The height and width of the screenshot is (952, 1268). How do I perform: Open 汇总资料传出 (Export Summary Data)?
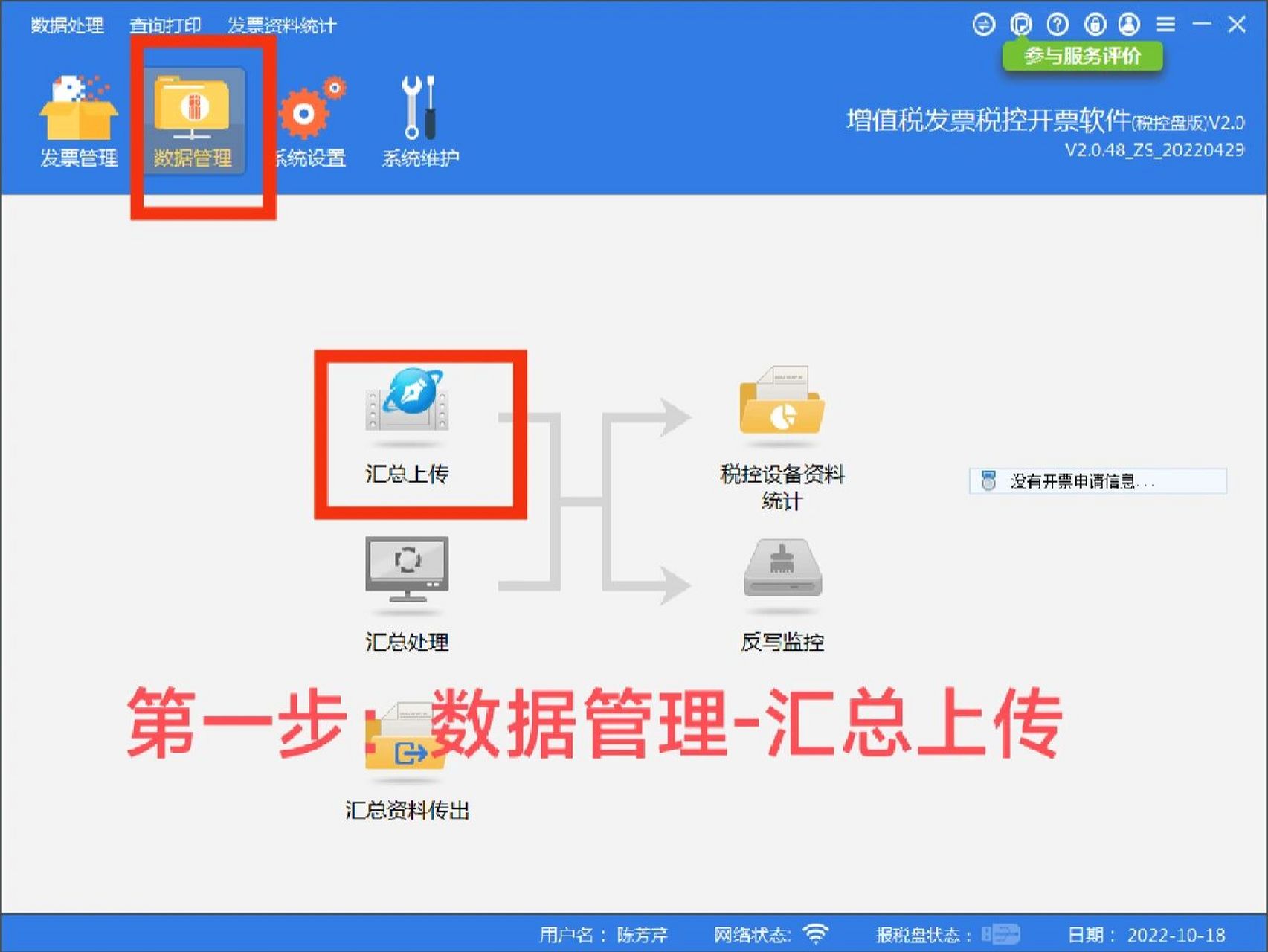click(x=408, y=751)
